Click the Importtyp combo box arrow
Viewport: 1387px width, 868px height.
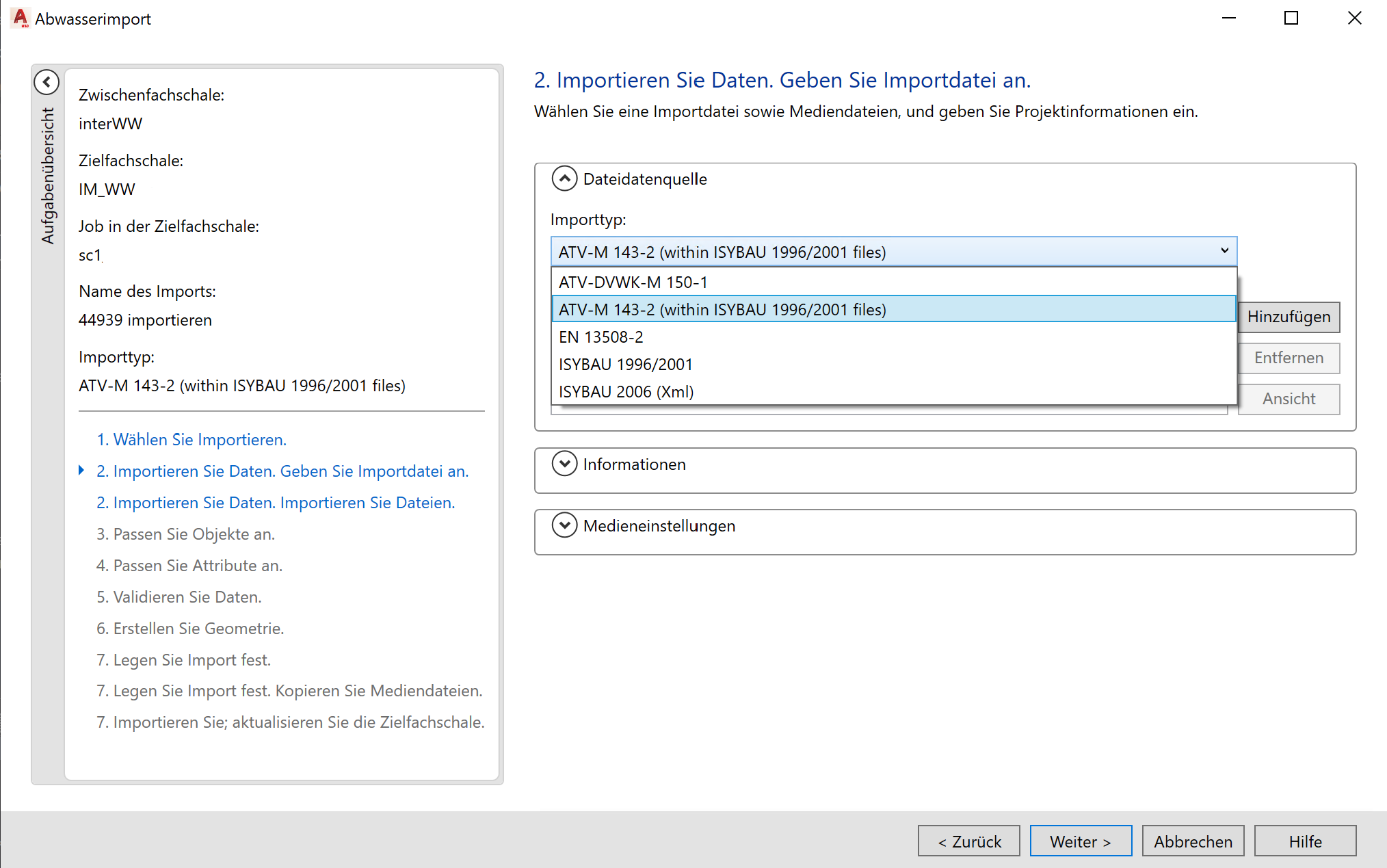coord(1224,251)
